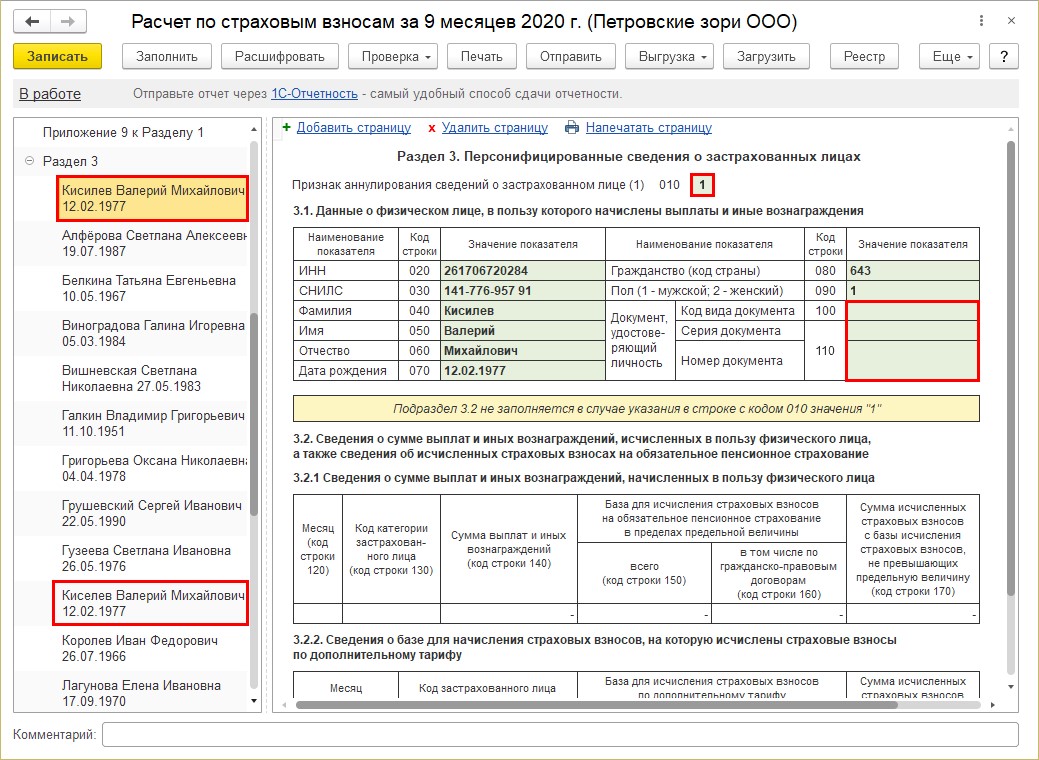Select Грушевский Сергей Иванович entry

click(x=152, y=514)
